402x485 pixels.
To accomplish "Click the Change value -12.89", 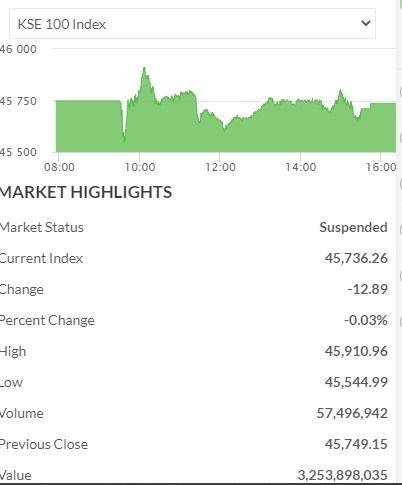I will (367, 289).
